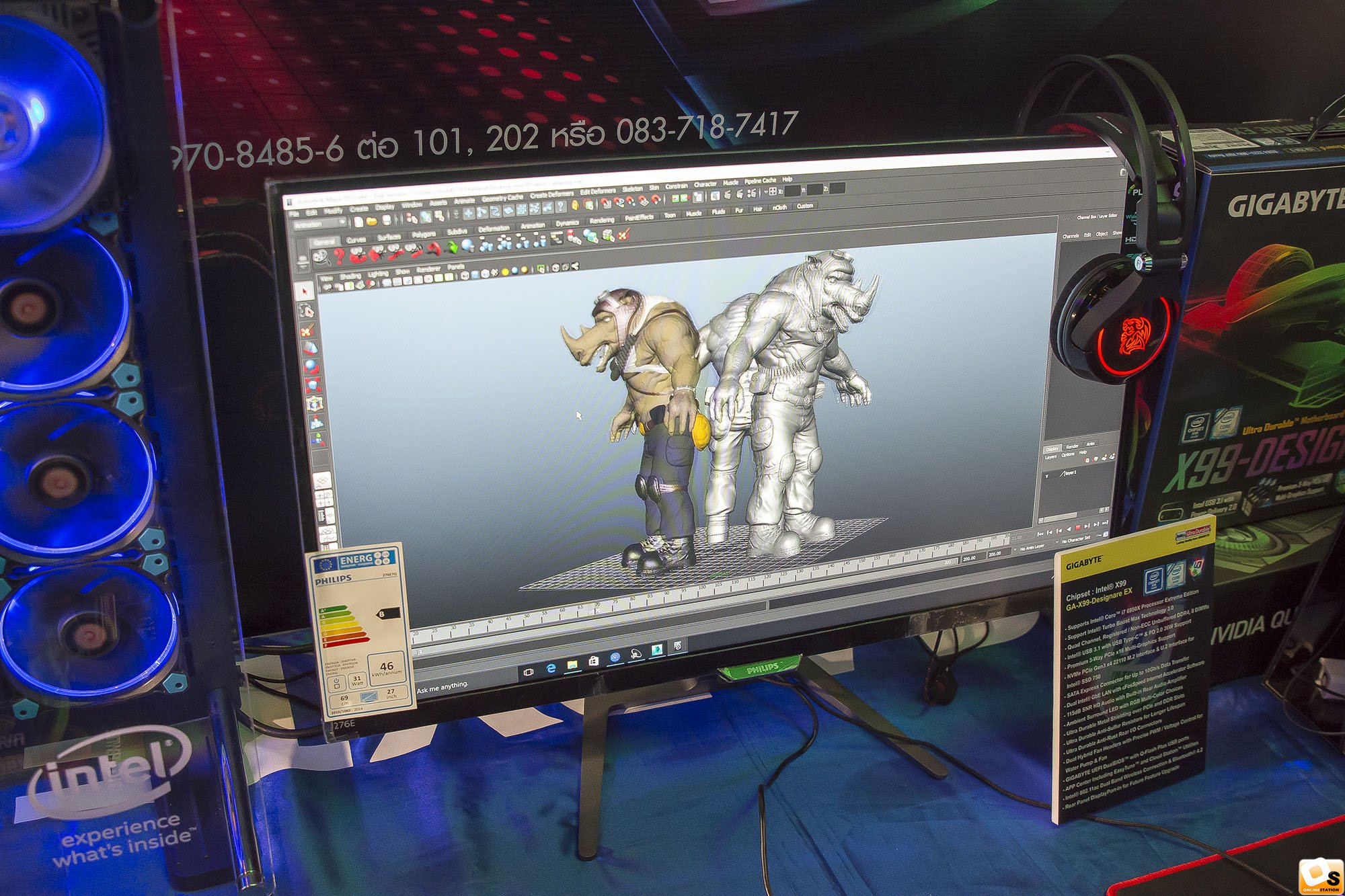1345x896 pixels.
Task: Open the Object menu in Channel Box
Action: tap(1102, 234)
